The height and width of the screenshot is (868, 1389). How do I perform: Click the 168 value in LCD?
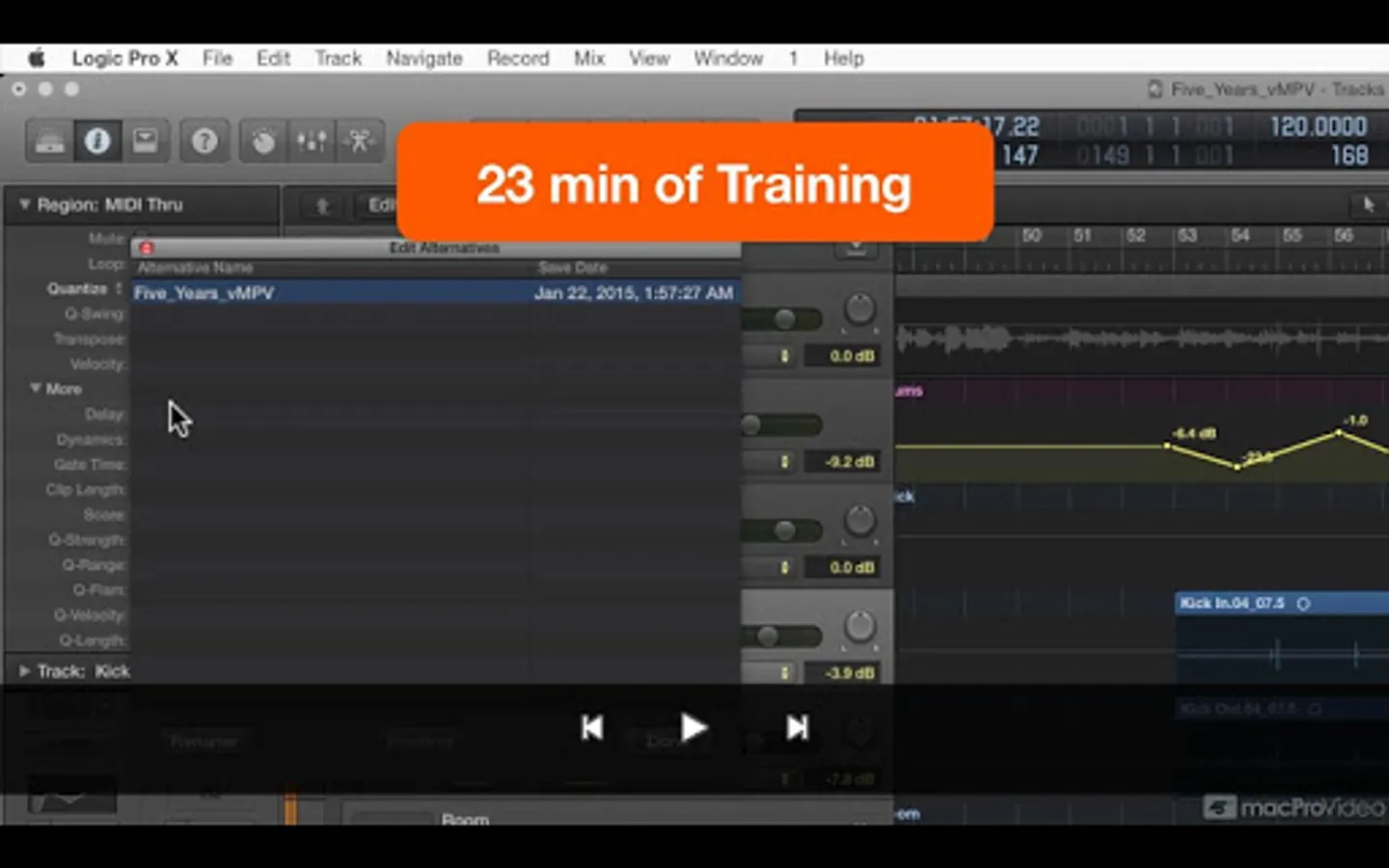tap(1348, 155)
